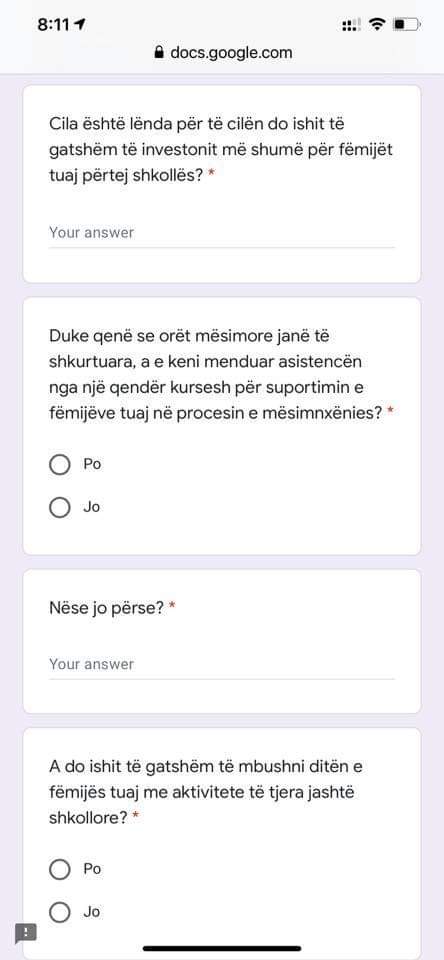444x960 pixels.
Task: Tap the docs.google.com address bar
Action: pyautogui.click(x=223, y=53)
